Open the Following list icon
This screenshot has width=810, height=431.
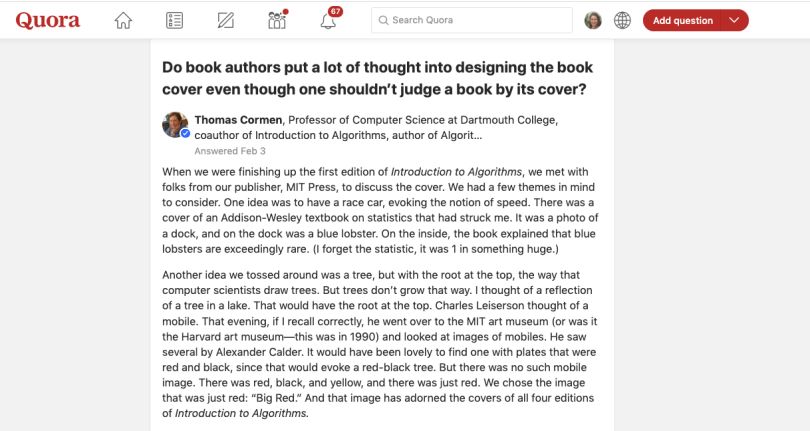click(x=175, y=21)
